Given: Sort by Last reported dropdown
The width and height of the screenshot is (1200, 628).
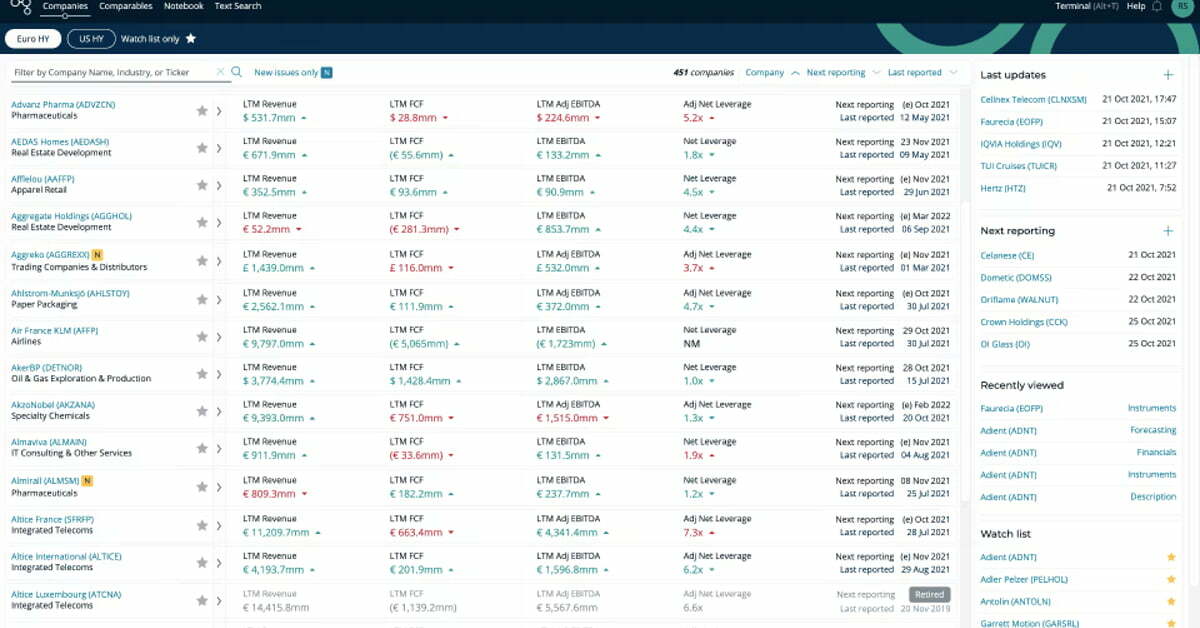Looking at the screenshot, I should (922, 73).
